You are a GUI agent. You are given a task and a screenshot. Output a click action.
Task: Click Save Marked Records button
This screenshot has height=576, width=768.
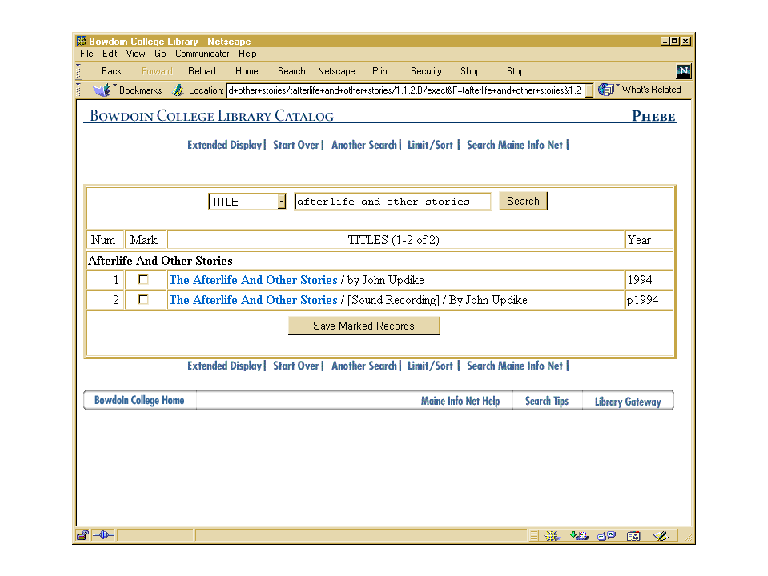[x=363, y=326]
